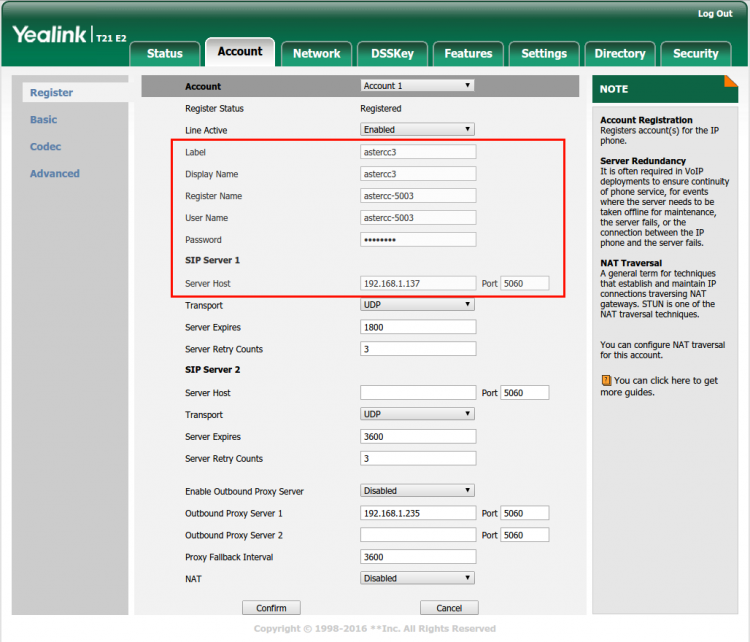The height and width of the screenshot is (642, 750).
Task: Open the Advanced sidebar section
Action: tap(55, 174)
